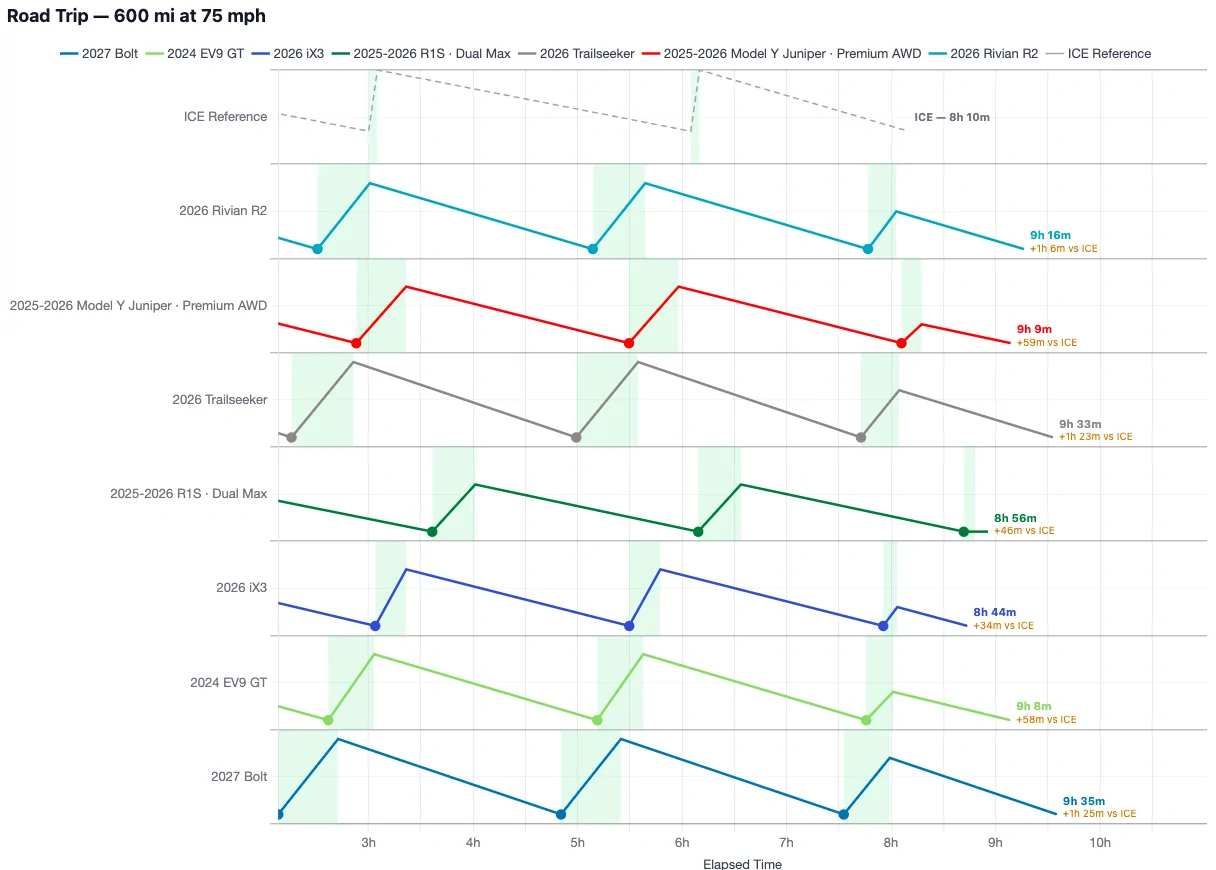Viewport: 1216px width, 870px height.
Task: Select the last red charging marker on Model Y line
Action: coord(901,343)
